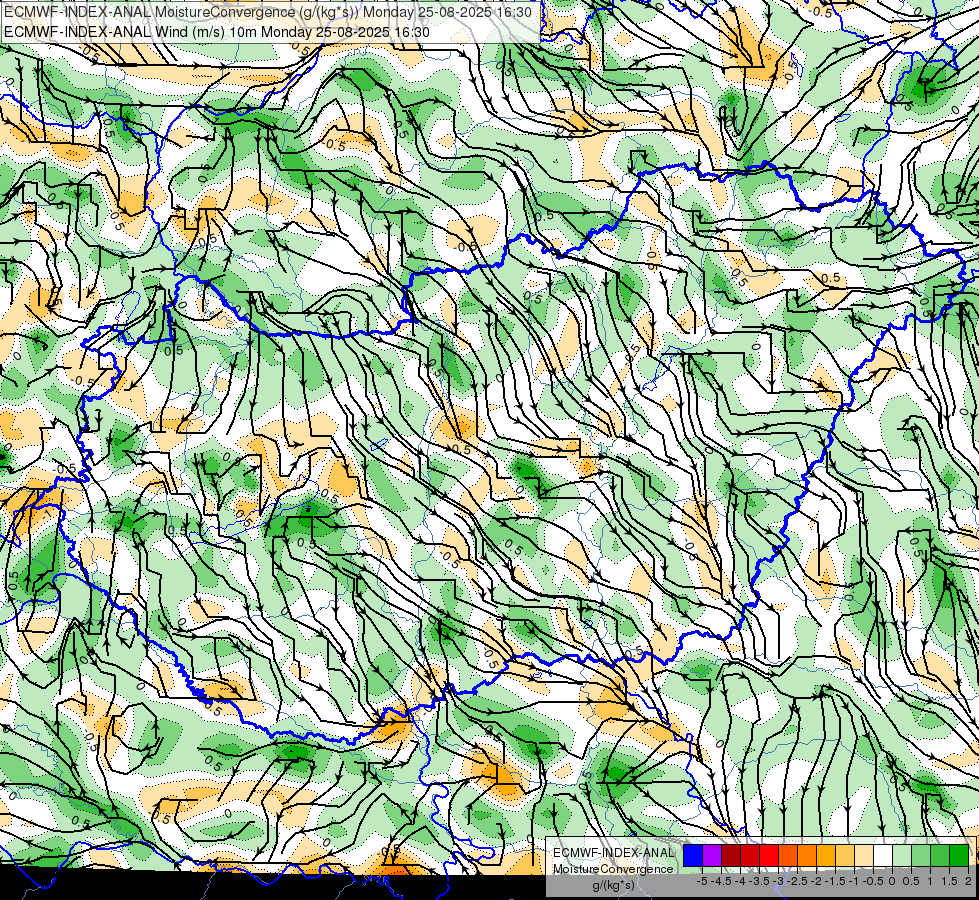Click the 2 legend tick label

(968, 881)
